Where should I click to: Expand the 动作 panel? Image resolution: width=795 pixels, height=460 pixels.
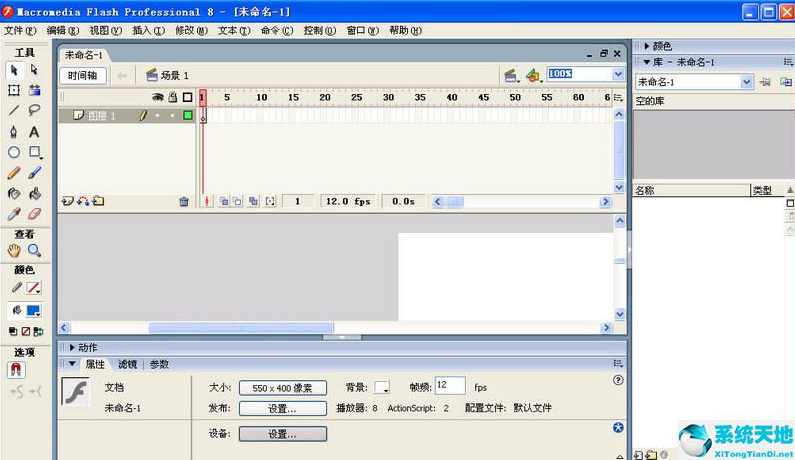tap(72, 347)
